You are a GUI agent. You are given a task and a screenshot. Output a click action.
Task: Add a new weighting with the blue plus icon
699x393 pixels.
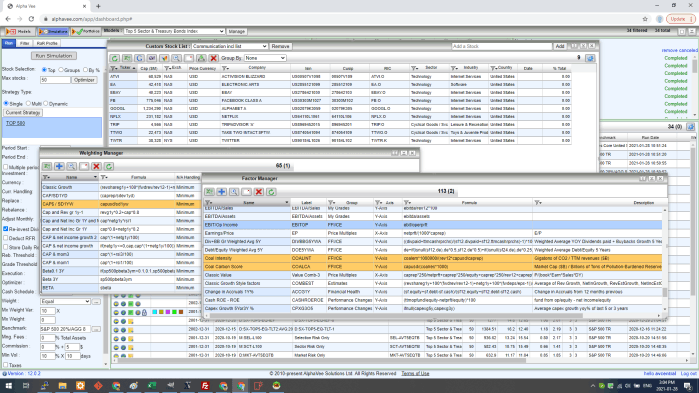point(59,166)
